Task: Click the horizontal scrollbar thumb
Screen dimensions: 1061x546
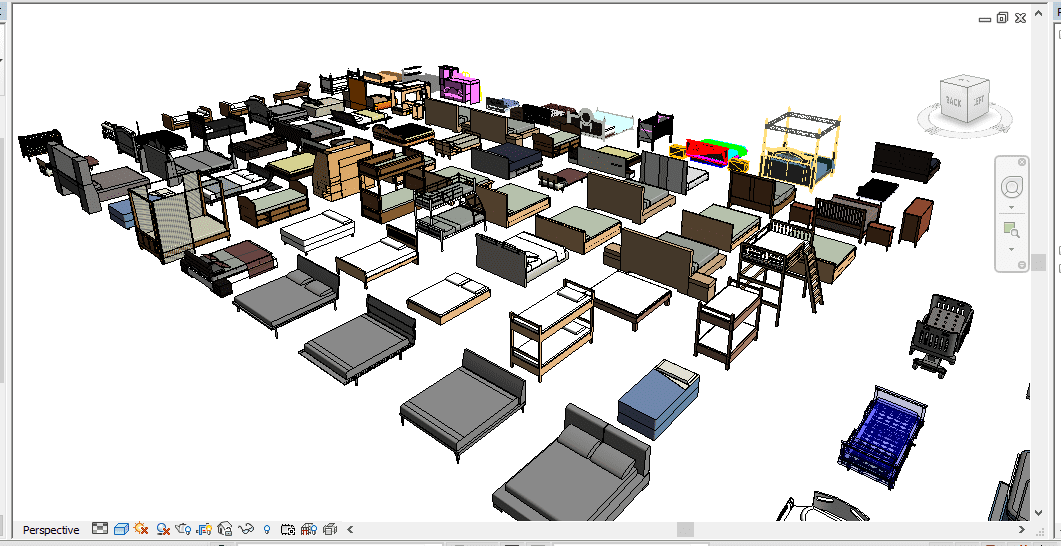Action: [x=685, y=529]
